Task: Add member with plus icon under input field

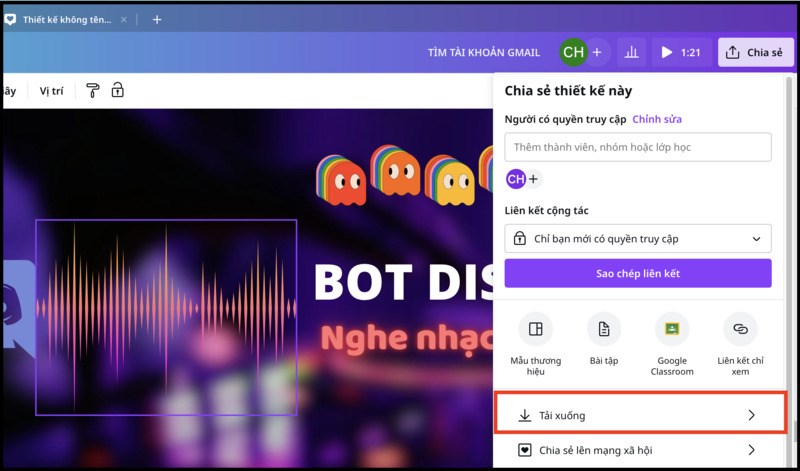Action: coord(533,179)
